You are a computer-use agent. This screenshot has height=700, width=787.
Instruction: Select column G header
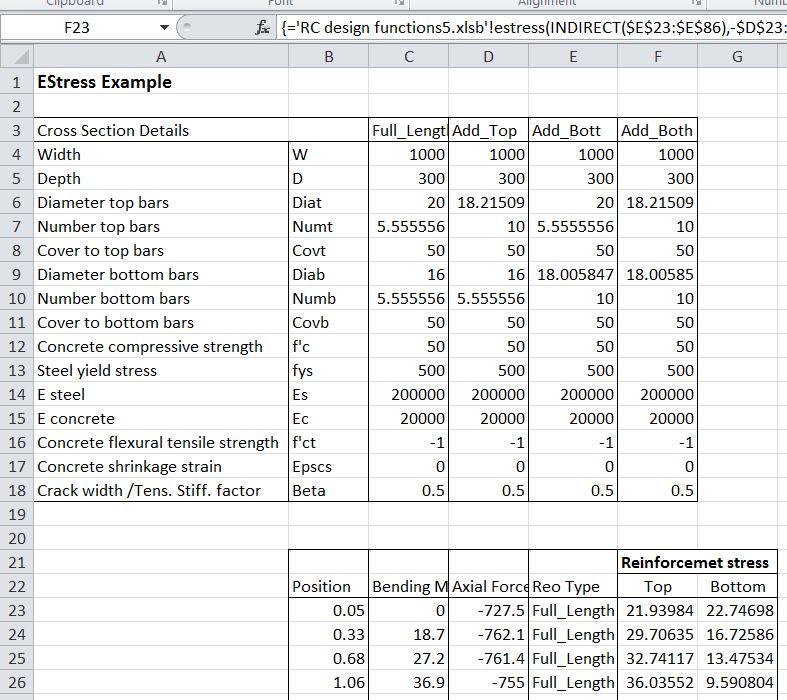[737, 58]
